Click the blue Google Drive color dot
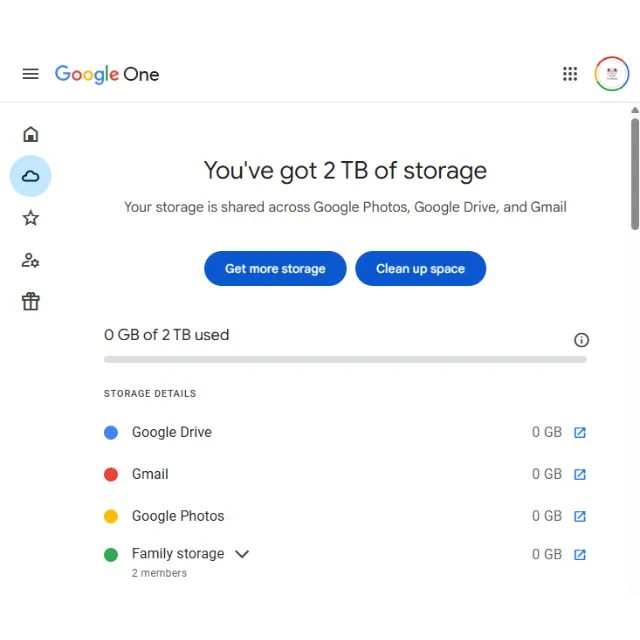This screenshot has width=640, height=640. click(x=111, y=433)
